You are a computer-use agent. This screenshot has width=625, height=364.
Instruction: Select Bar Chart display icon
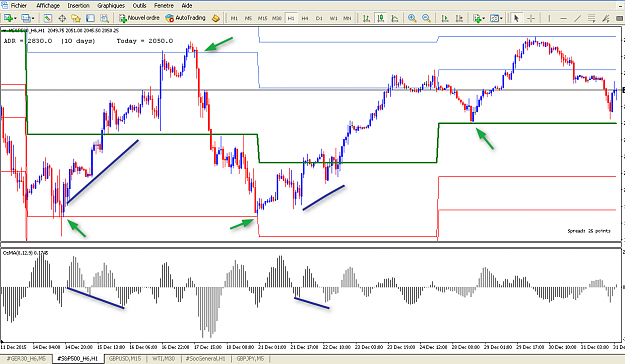tap(366, 18)
